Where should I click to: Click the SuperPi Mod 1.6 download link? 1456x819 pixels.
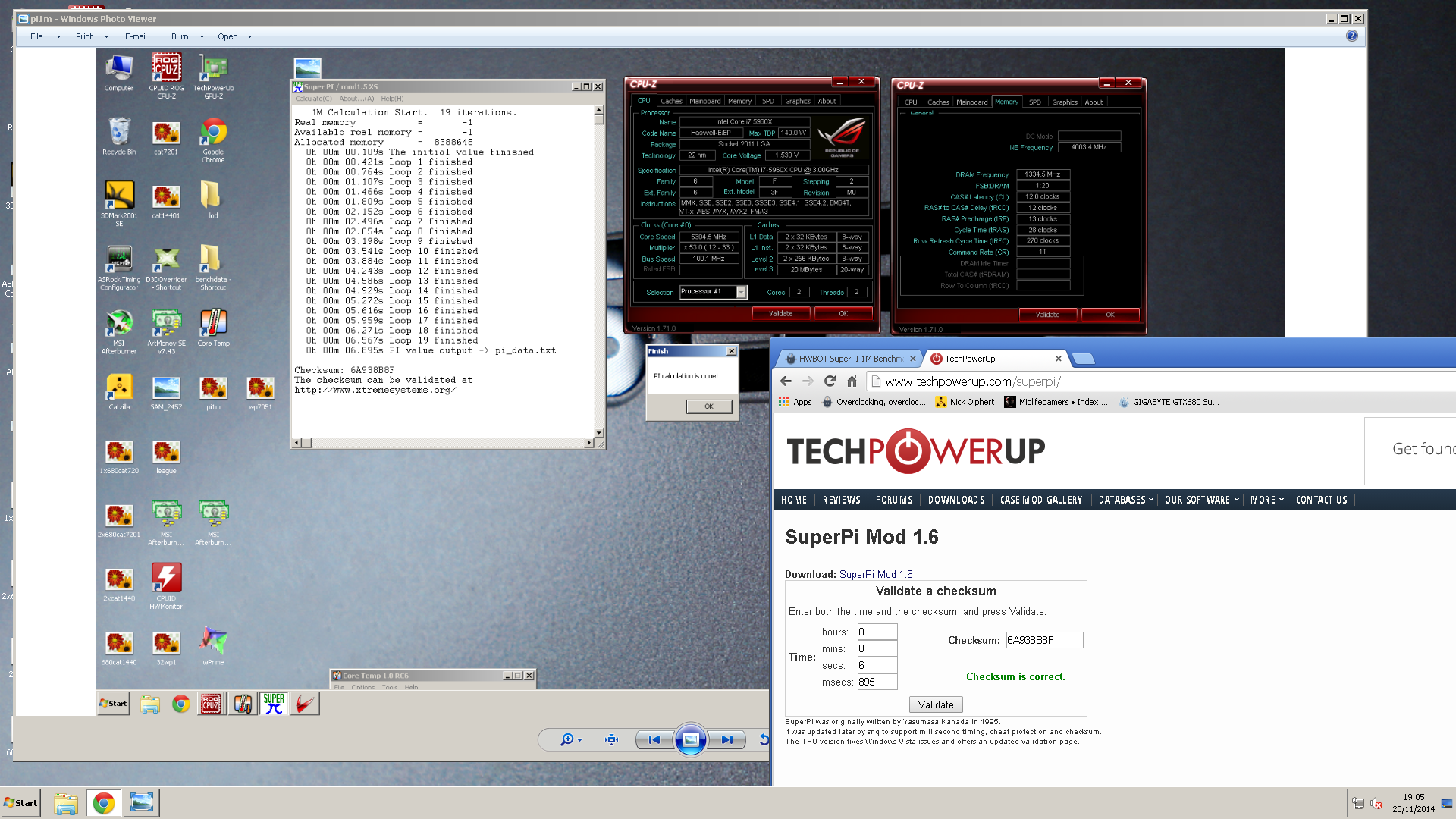[876, 574]
